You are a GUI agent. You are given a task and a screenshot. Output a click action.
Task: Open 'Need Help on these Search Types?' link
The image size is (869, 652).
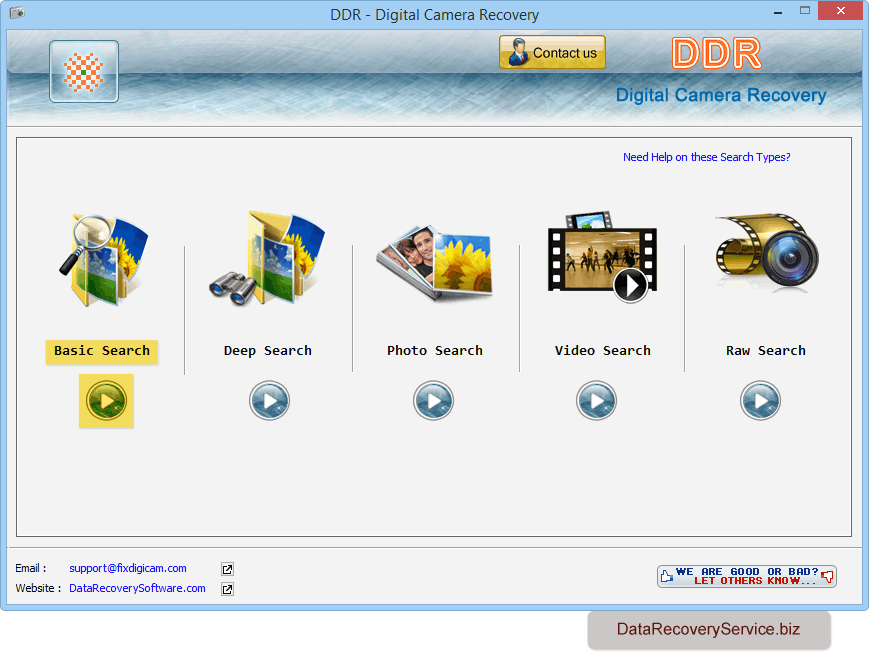point(707,157)
